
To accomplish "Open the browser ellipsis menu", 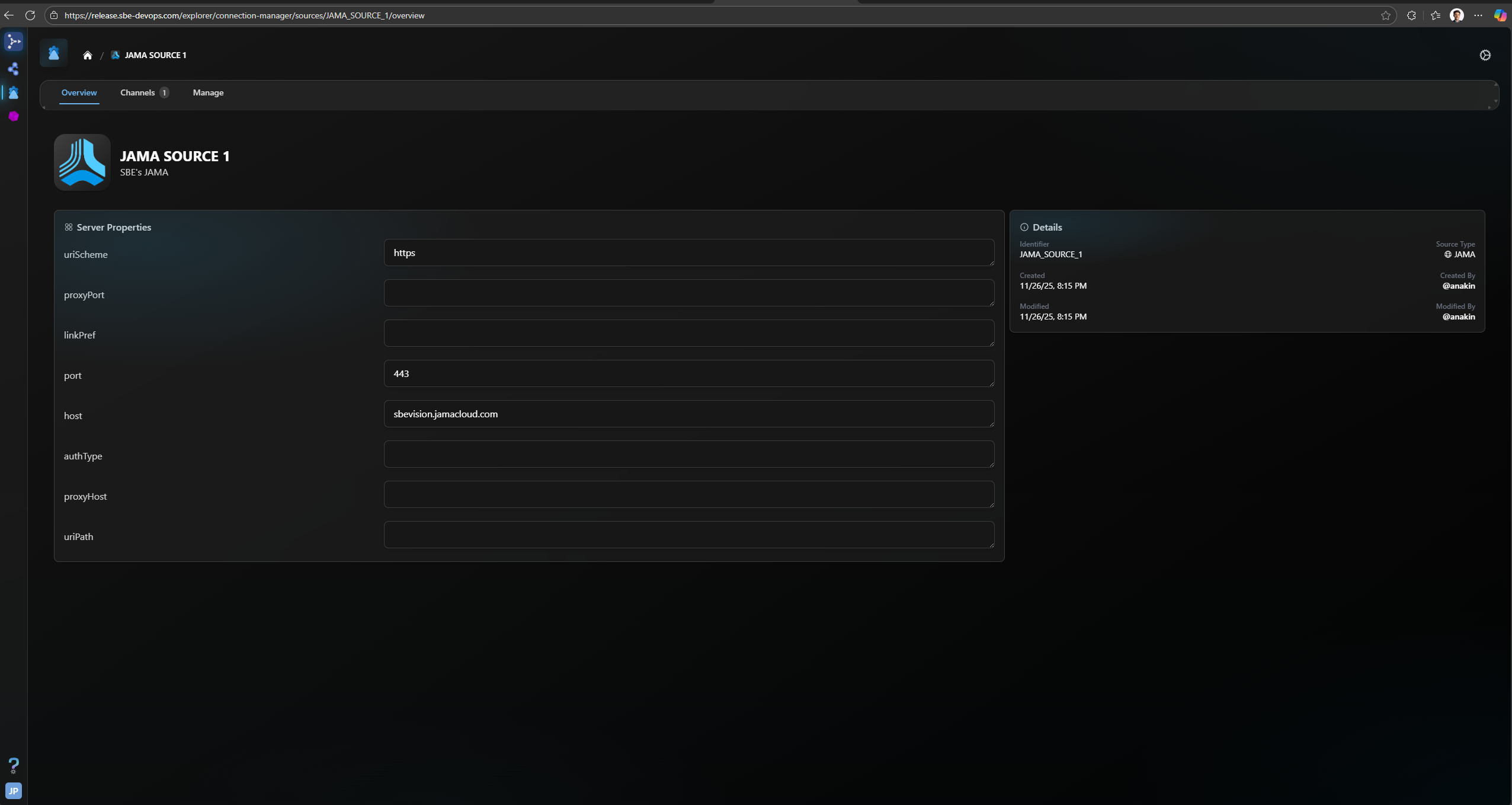I will click(1478, 15).
